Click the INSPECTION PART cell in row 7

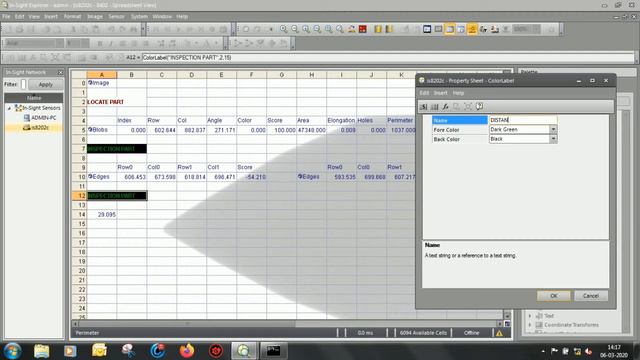[x=117, y=149]
